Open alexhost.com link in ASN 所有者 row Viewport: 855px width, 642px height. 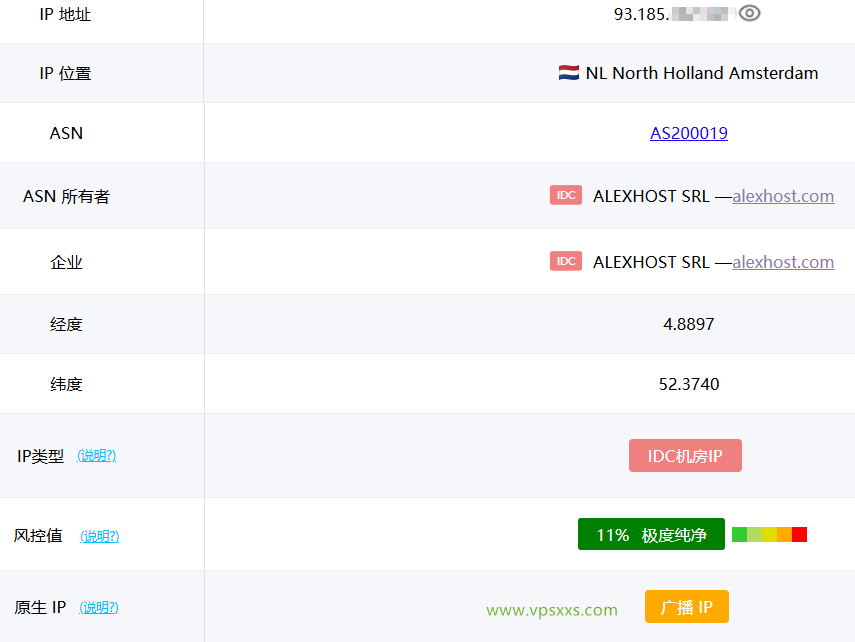[x=783, y=196]
